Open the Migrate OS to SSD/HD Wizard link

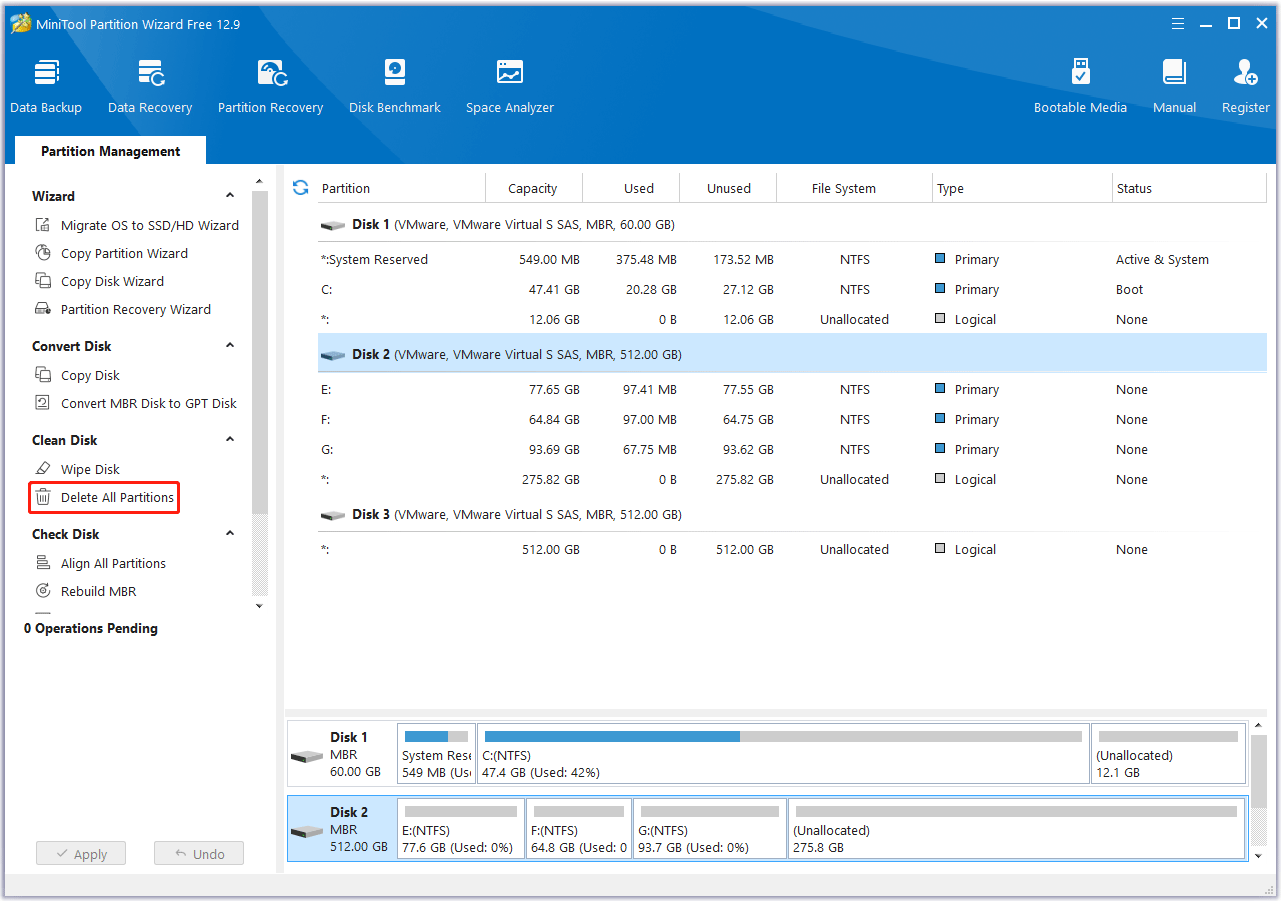[150, 225]
